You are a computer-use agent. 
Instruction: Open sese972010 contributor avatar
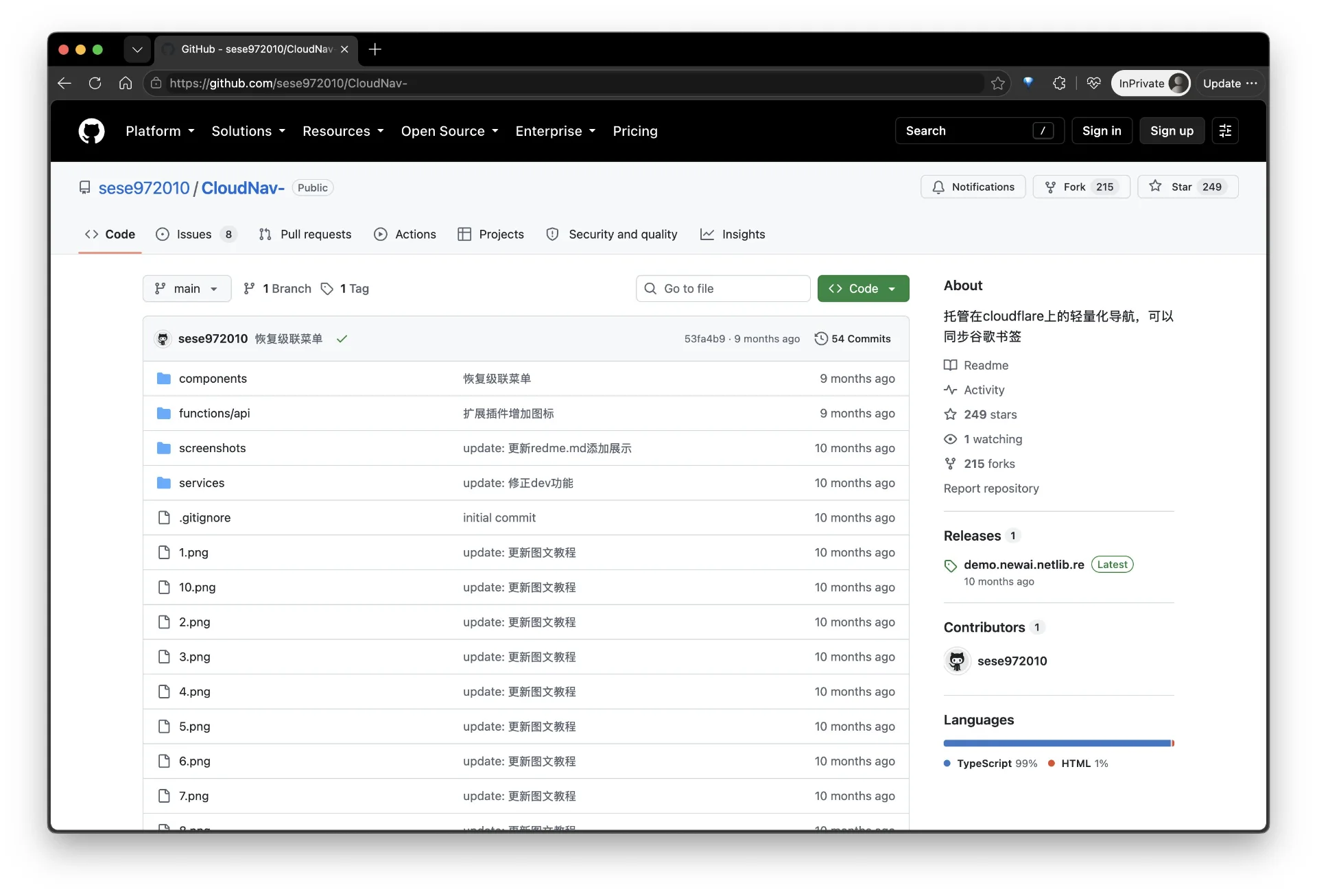957,661
